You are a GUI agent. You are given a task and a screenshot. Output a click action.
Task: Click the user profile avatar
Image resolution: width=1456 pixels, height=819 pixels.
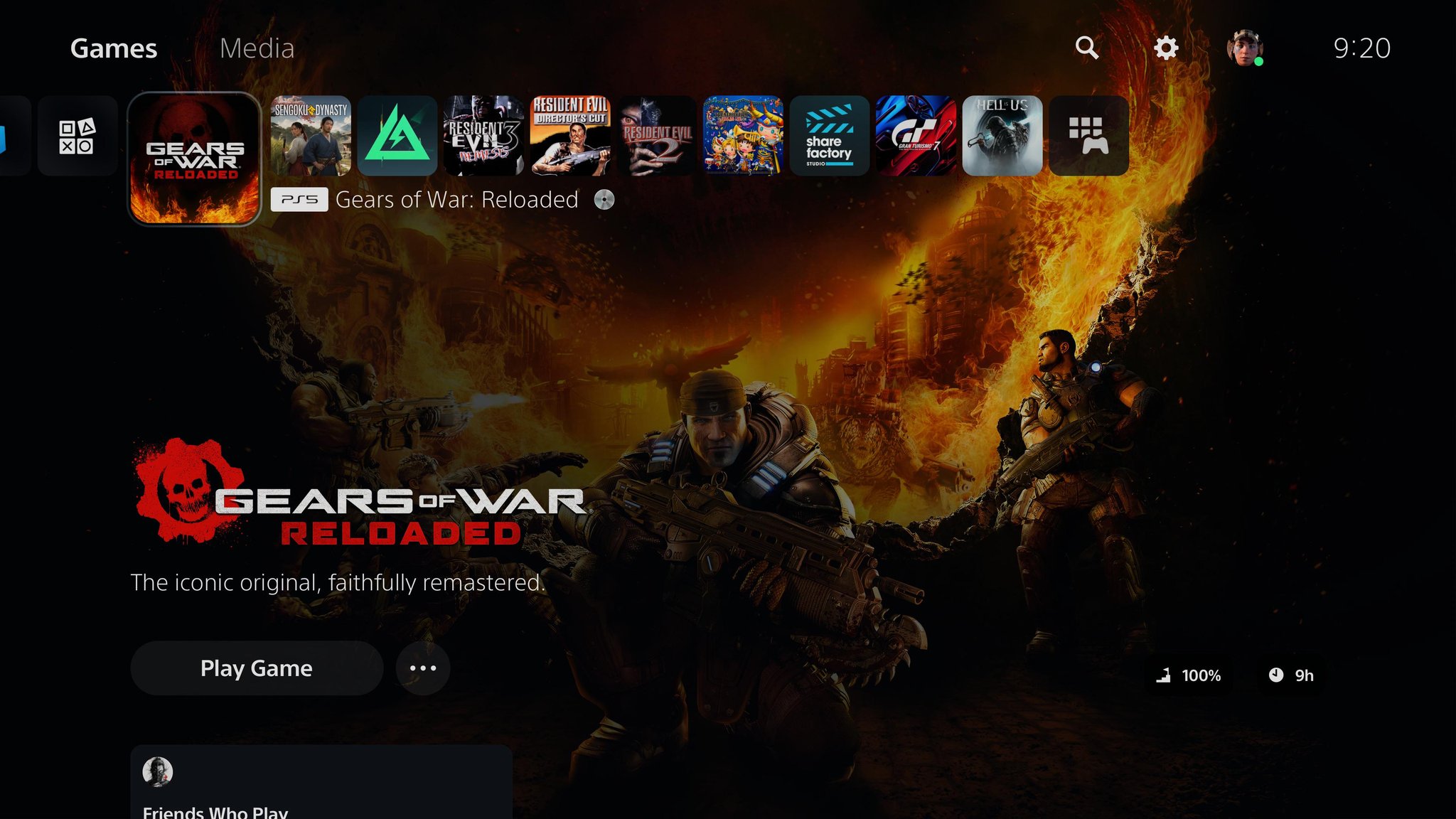coord(1244,48)
